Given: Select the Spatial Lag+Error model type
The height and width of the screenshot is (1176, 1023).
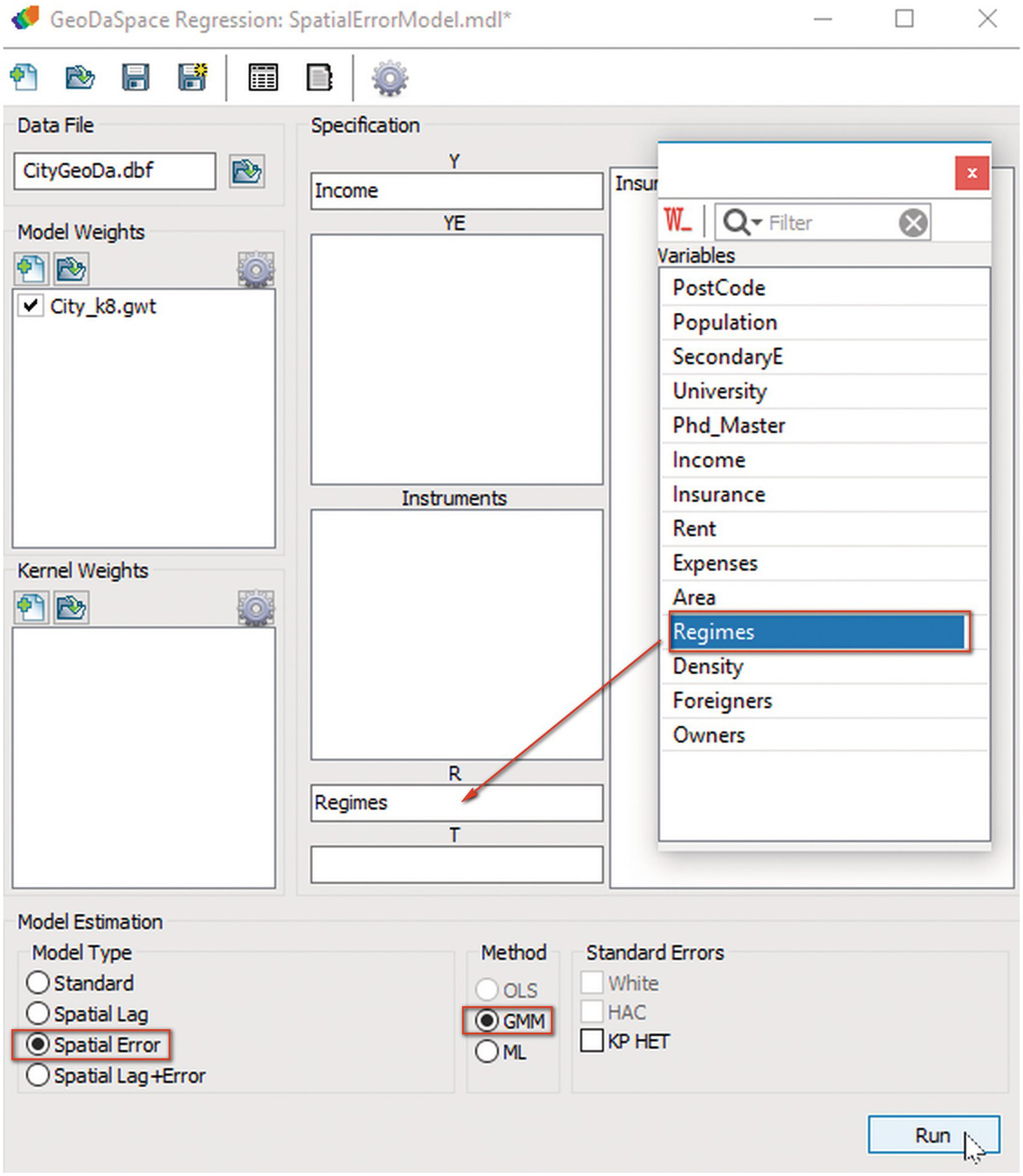Looking at the screenshot, I should click(116, 1076).
